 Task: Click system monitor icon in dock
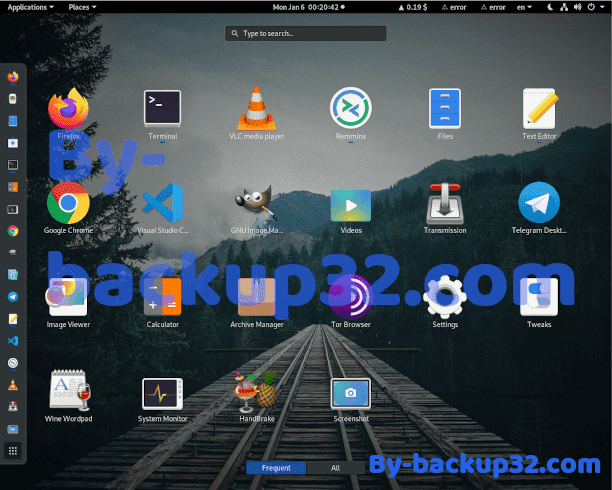(13, 209)
